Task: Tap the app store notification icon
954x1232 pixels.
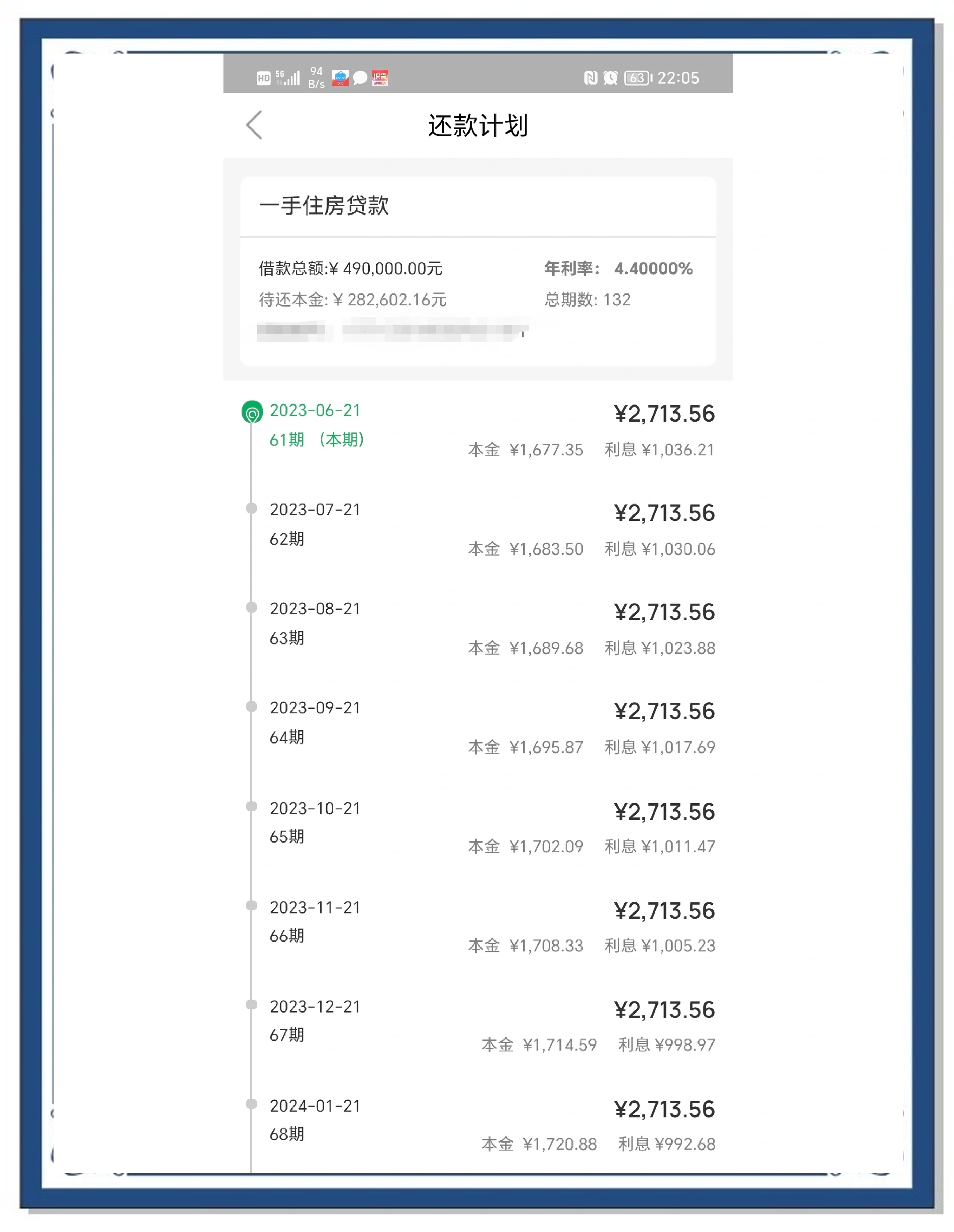Action: tap(341, 78)
